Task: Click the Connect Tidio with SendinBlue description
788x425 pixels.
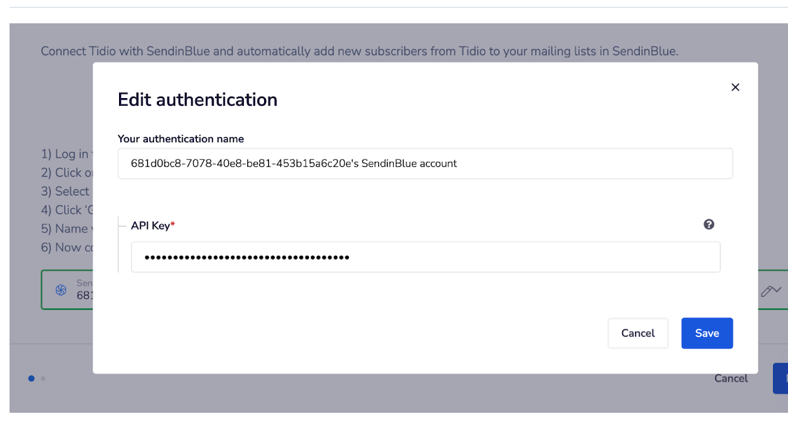Action: tap(359, 51)
